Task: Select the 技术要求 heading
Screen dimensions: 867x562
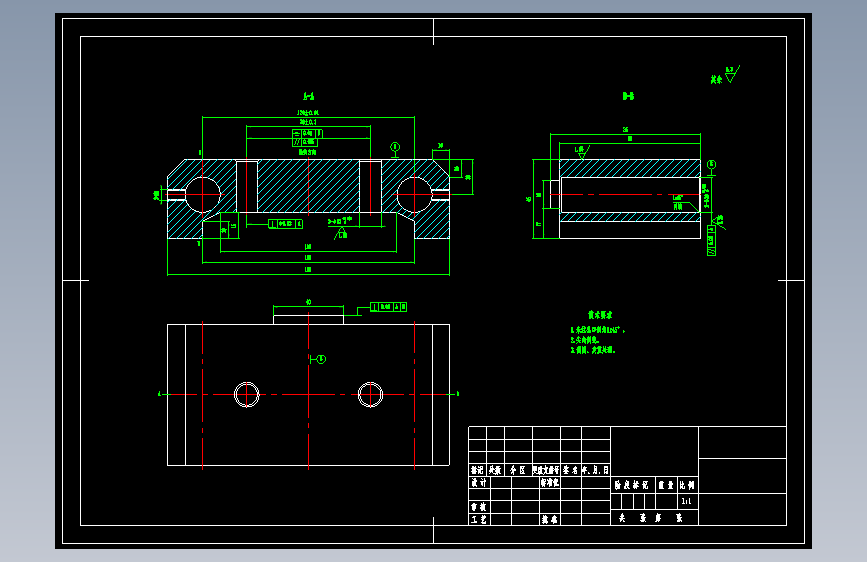Action: 600,315
